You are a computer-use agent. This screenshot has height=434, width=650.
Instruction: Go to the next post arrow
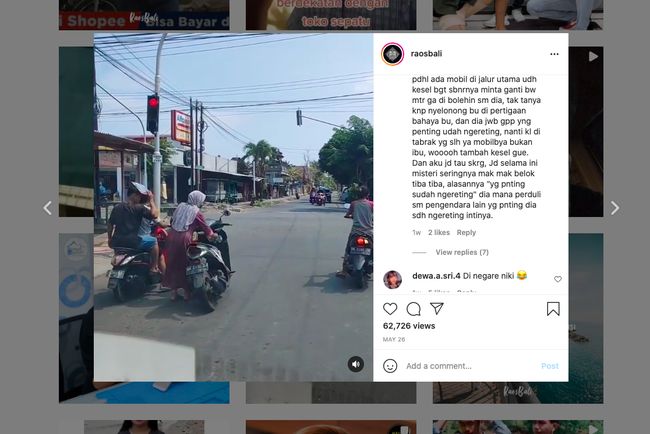[615, 208]
